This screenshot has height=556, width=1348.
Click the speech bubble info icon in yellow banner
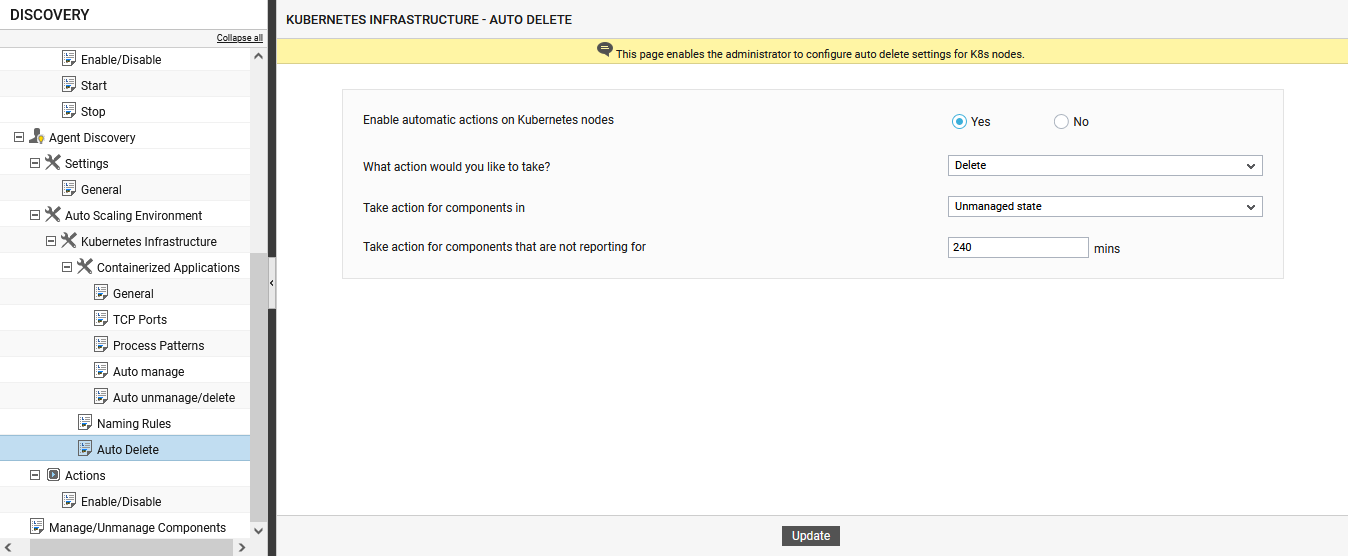coord(604,50)
